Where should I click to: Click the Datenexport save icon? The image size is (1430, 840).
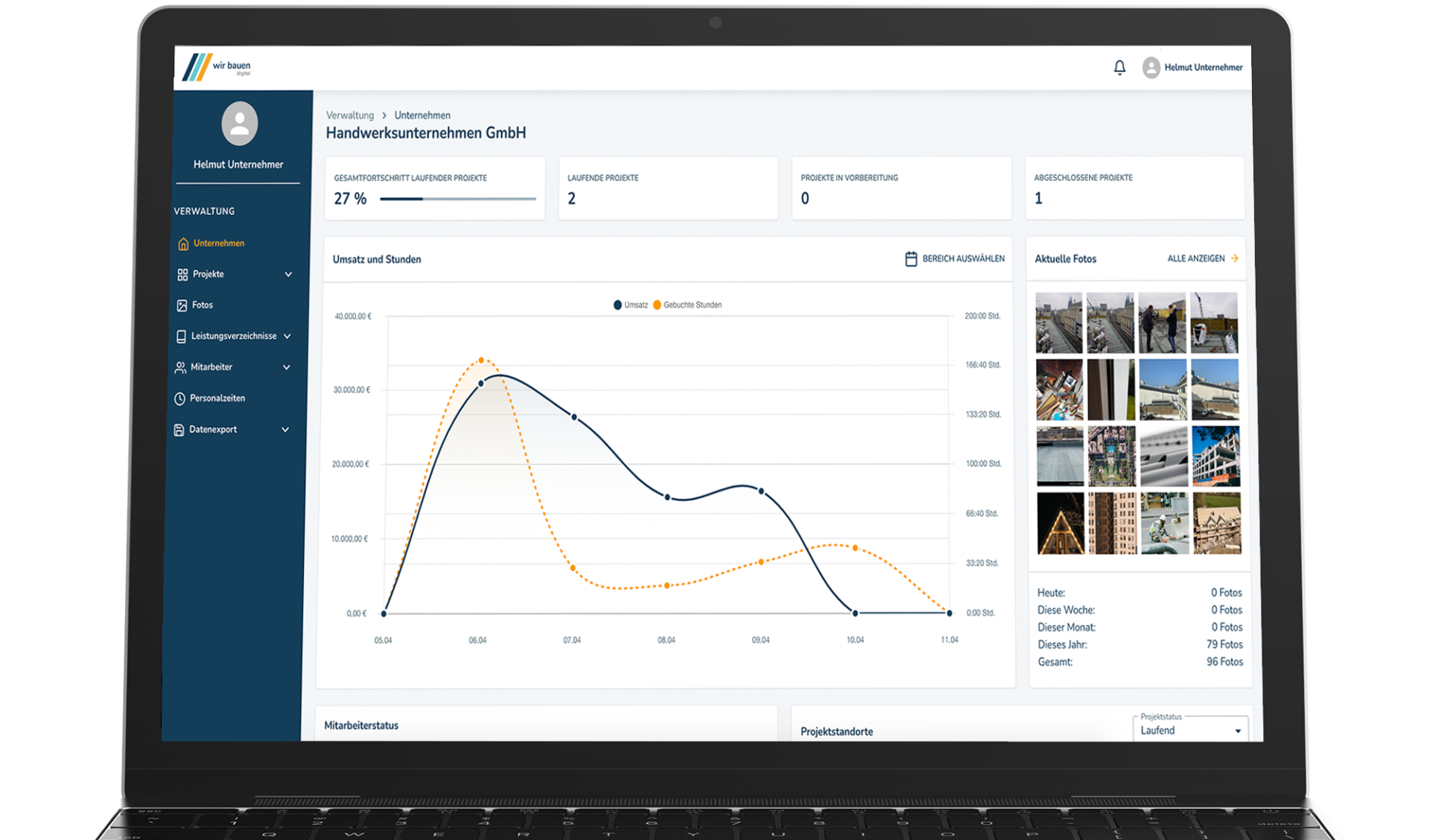pos(179,430)
